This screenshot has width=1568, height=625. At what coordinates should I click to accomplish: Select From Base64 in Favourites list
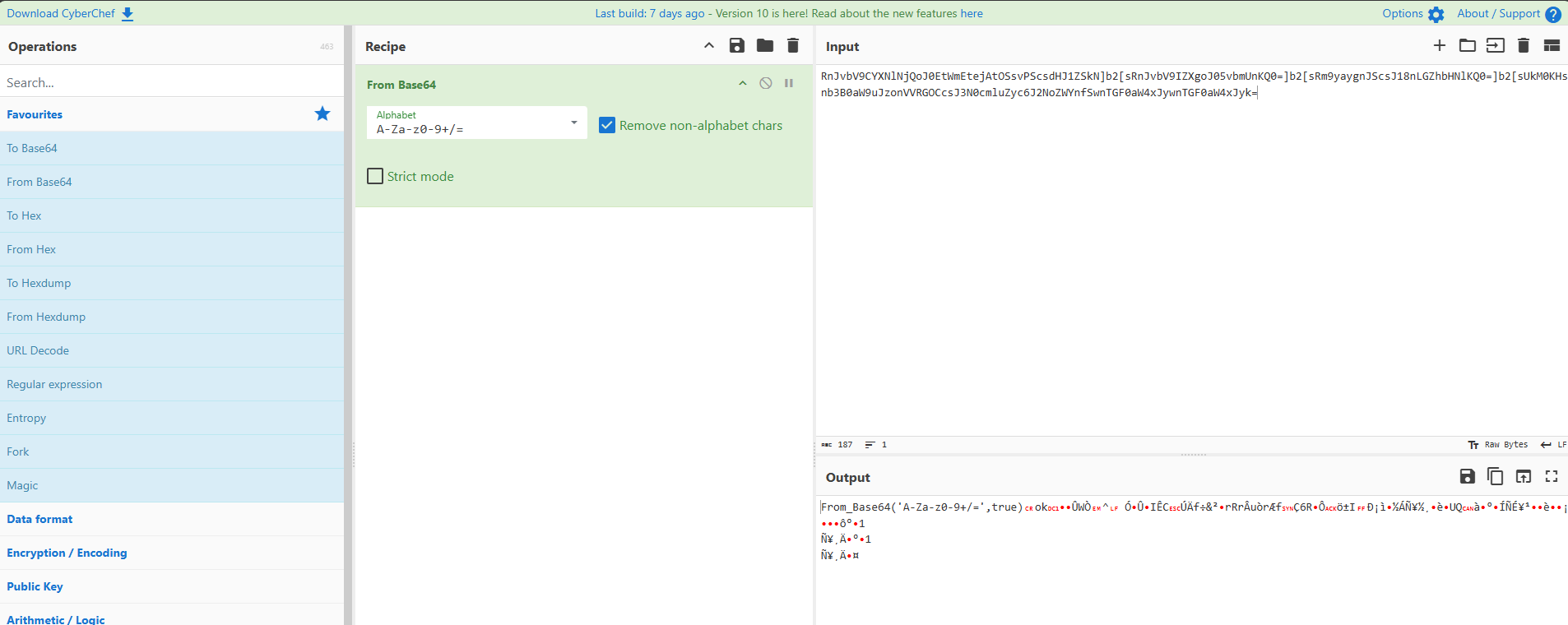pos(172,182)
